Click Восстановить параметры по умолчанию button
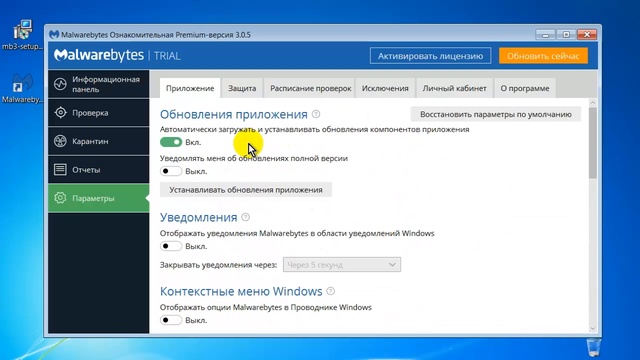 [x=496, y=114]
